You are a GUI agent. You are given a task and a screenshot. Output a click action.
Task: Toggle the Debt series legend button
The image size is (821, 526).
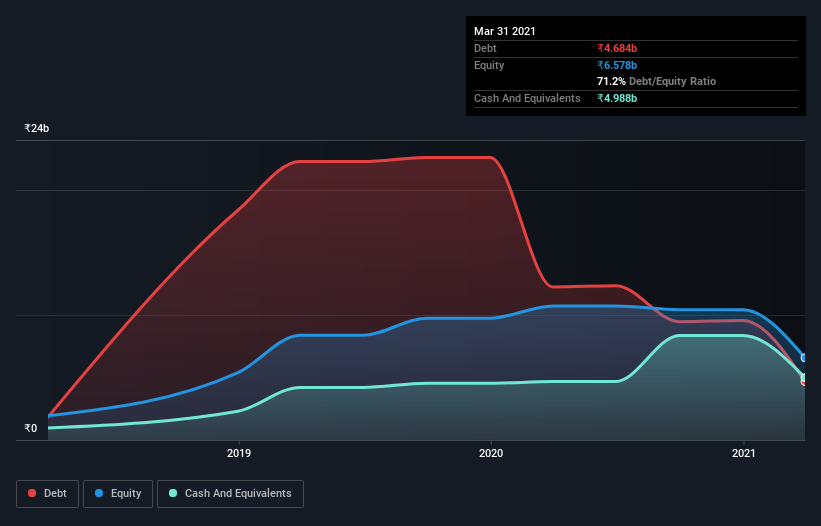pyautogui.click(x=48, y=494)
